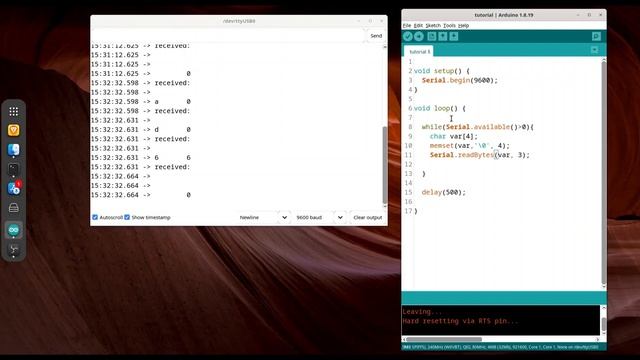640x360 pixels.
Task: Open the Help menu
Action: [x=463, y=25]
